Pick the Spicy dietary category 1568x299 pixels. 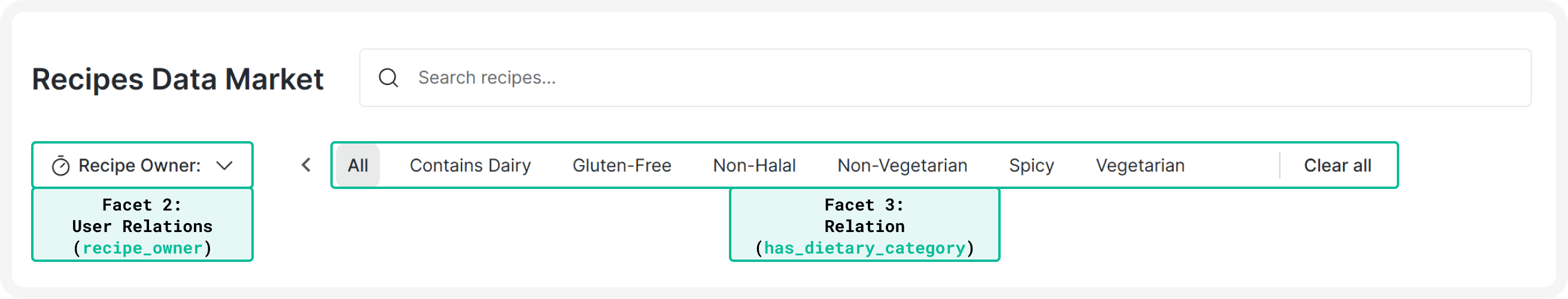(x=1031, y=166)
